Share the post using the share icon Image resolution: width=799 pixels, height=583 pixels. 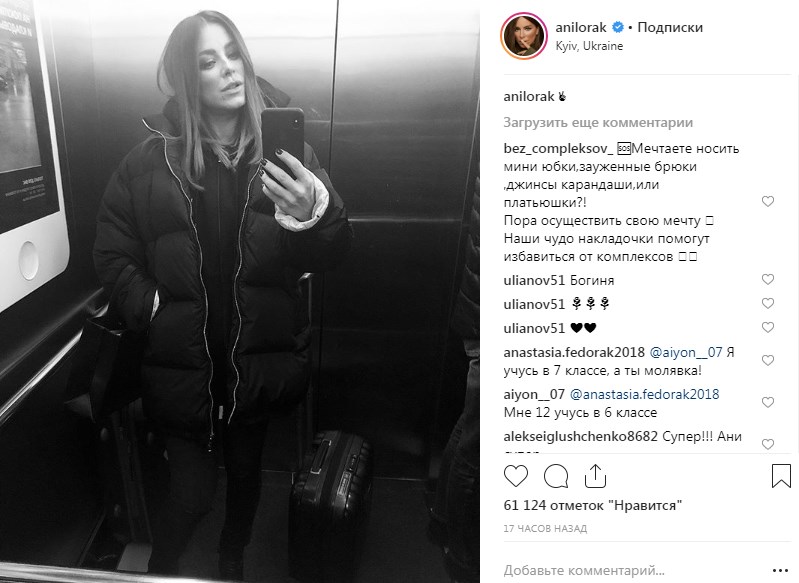click(595, 476)
